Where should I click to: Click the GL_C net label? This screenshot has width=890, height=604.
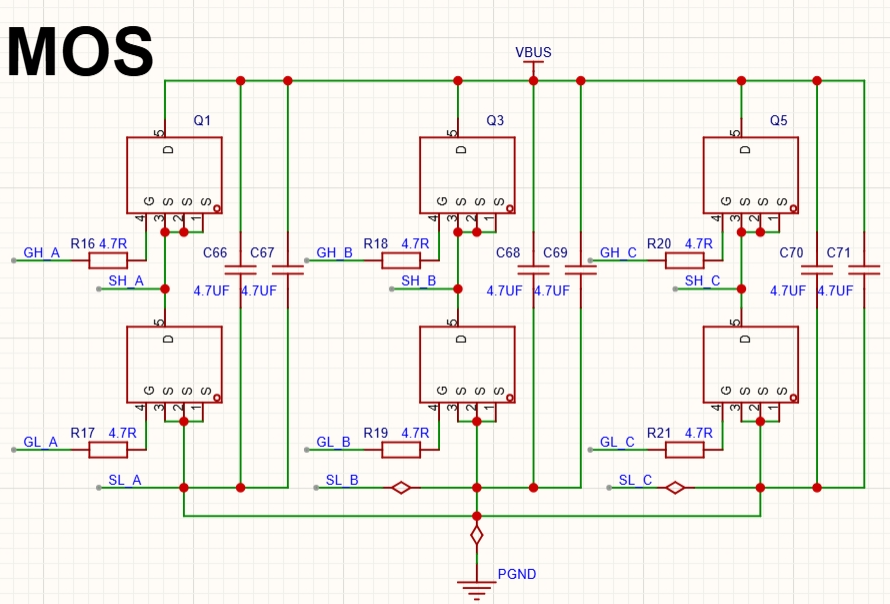617,442
